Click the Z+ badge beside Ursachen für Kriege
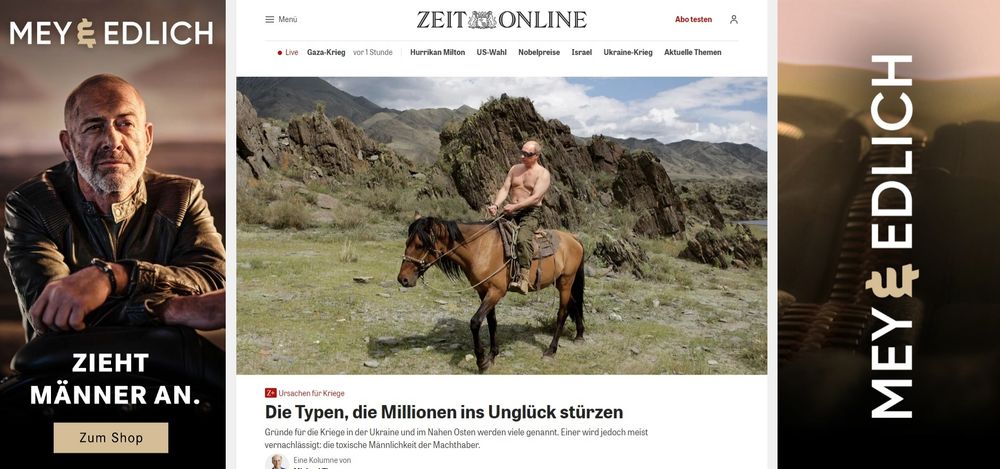The width and height of the screenshot is (1000, 469). [270, 393]
